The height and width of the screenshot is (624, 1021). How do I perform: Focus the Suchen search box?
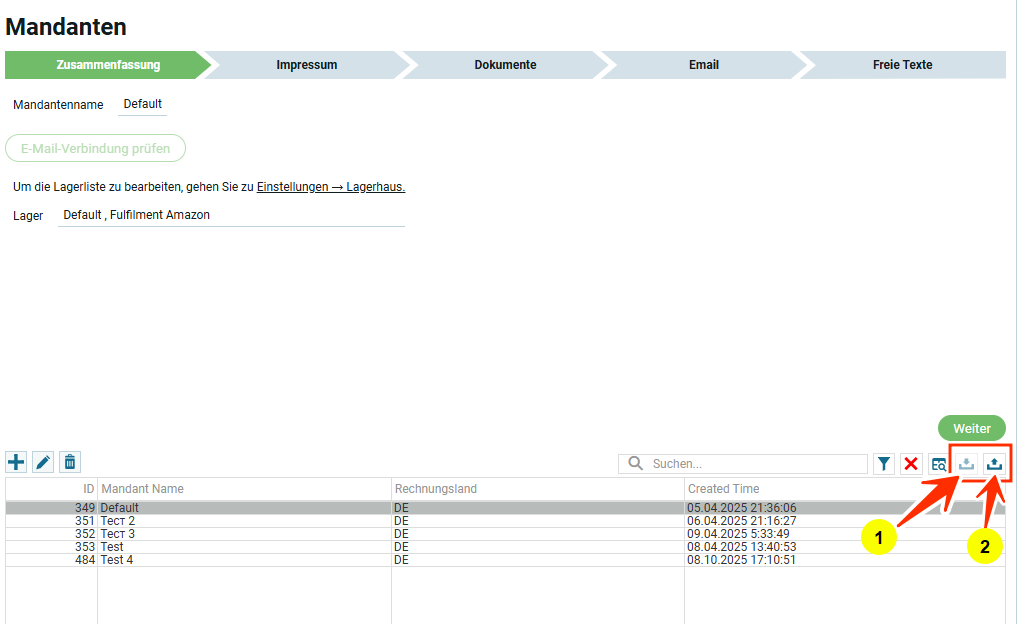[x=755, y=464]
